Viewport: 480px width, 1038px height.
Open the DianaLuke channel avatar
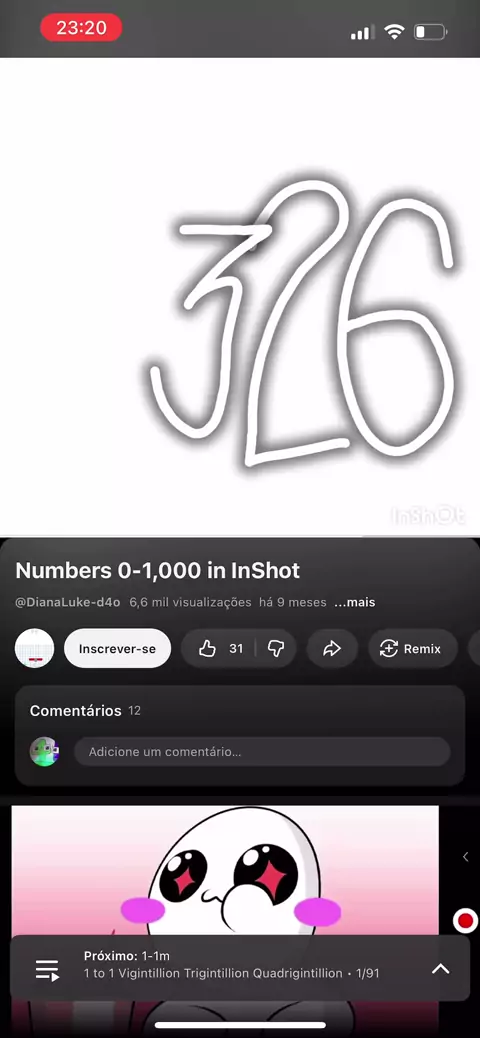34,648
